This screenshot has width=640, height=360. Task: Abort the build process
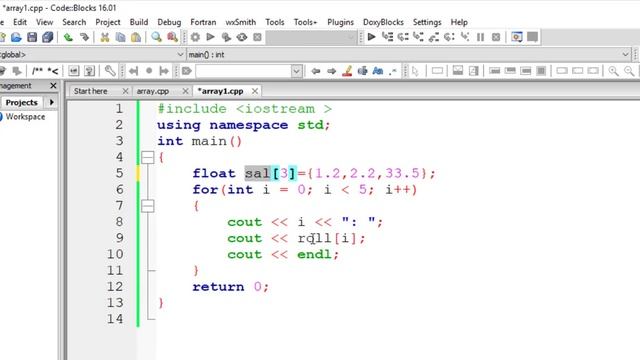click(x=257, y=38)
